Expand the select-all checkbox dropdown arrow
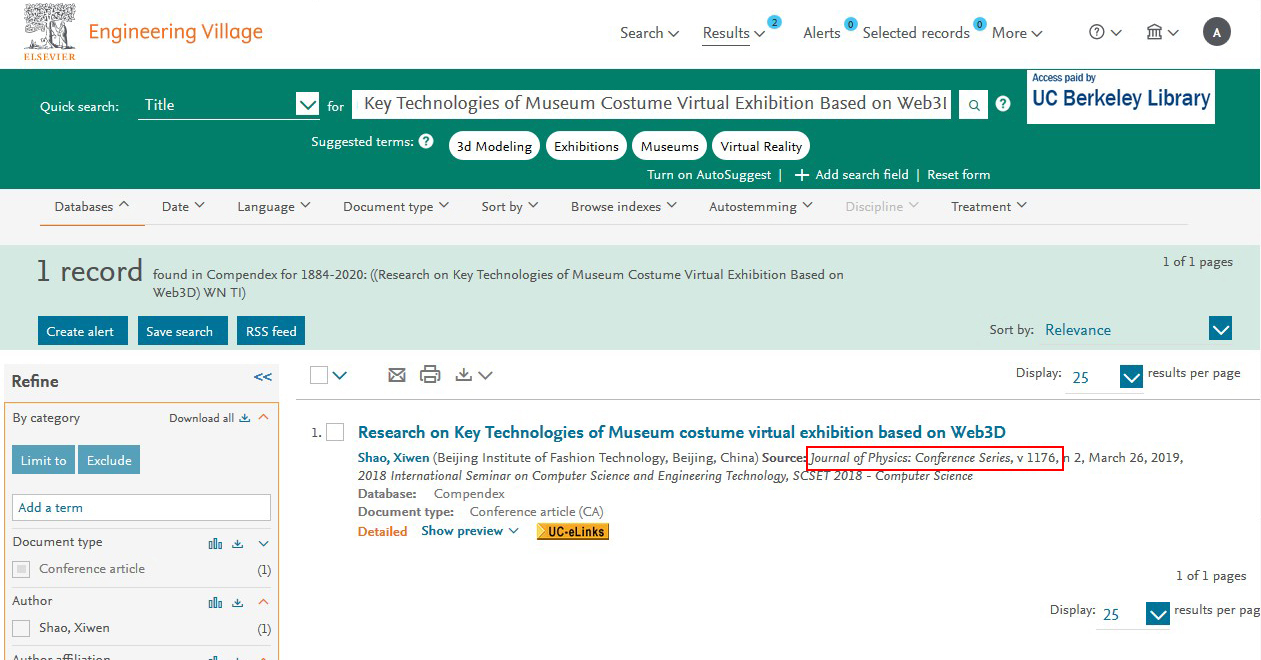The image size is (1261, 660). pyautogui.click(x=340, y=376)
